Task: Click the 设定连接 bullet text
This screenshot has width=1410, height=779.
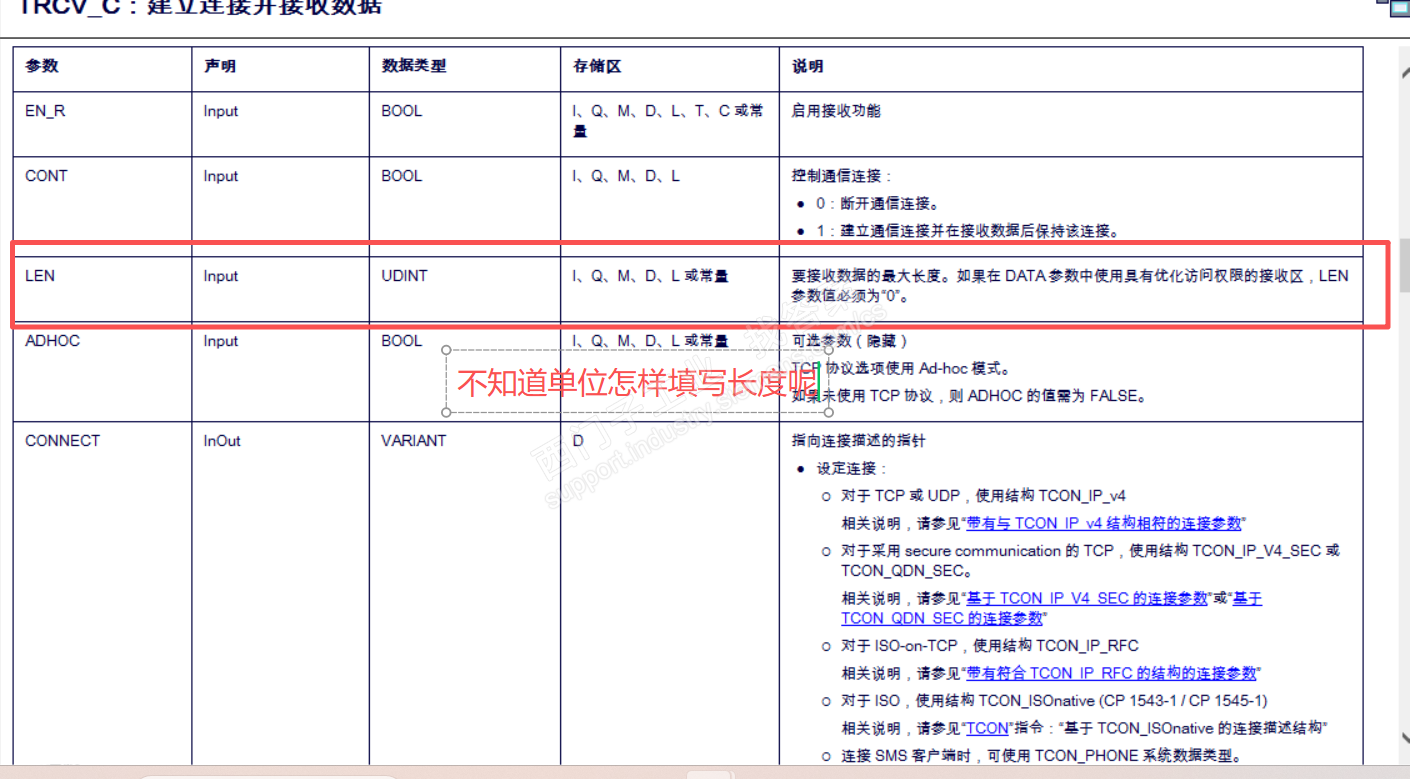Action: click(x=853, y=468)
